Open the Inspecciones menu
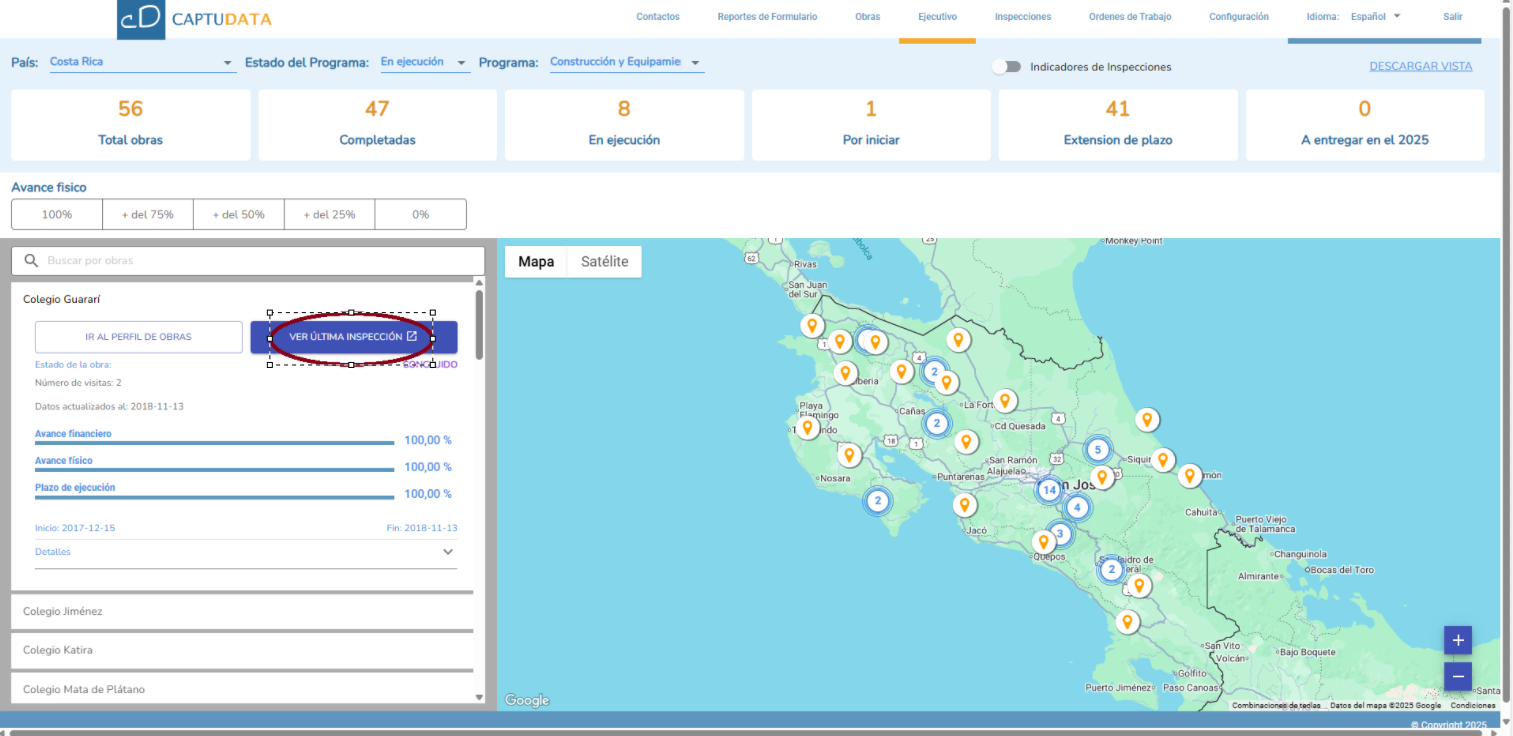The height and width of the screenshot is (736, 1513). pos(1022,17)
